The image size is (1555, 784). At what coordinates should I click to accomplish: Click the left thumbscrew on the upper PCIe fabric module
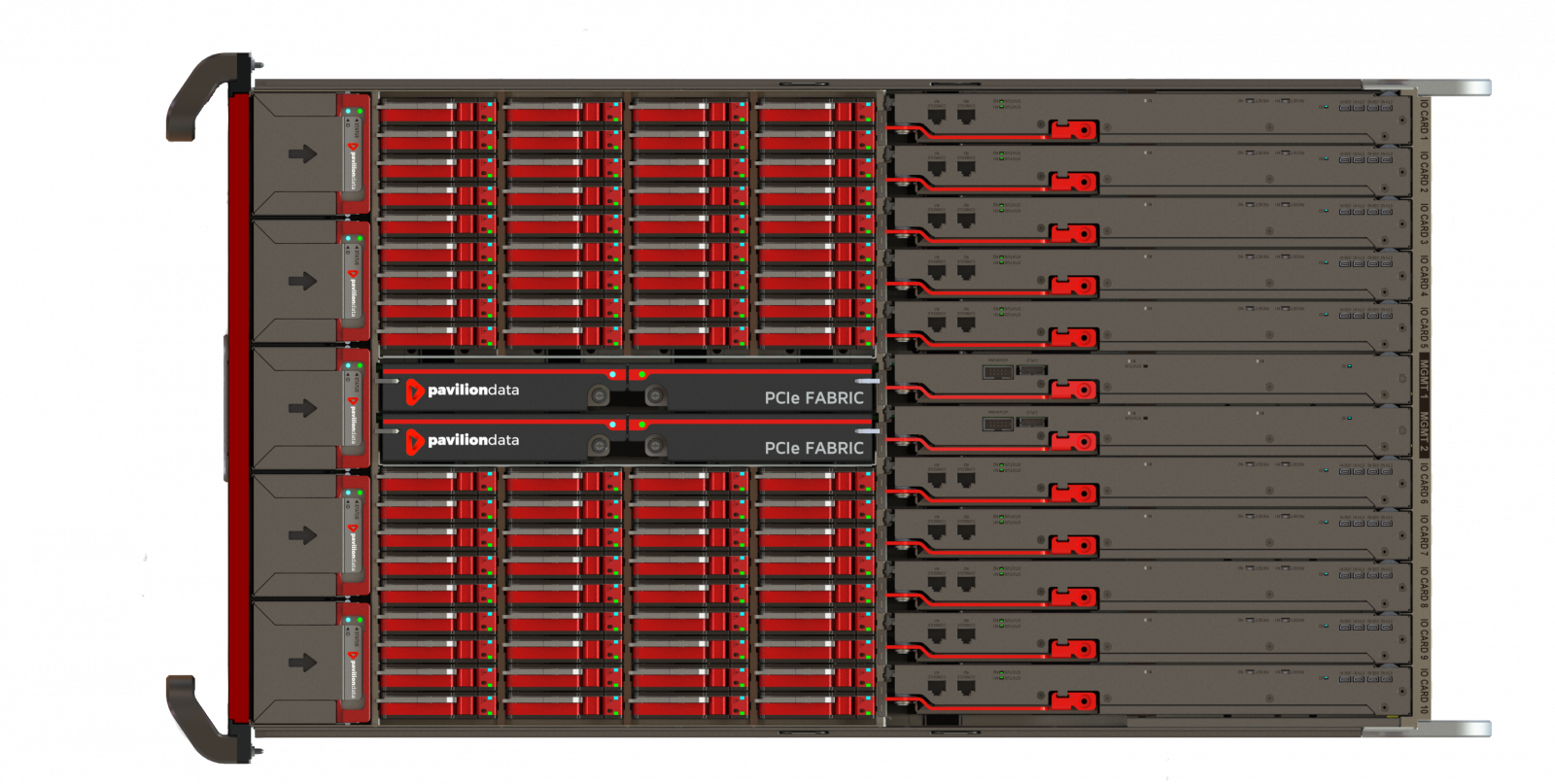pos(600,395)
